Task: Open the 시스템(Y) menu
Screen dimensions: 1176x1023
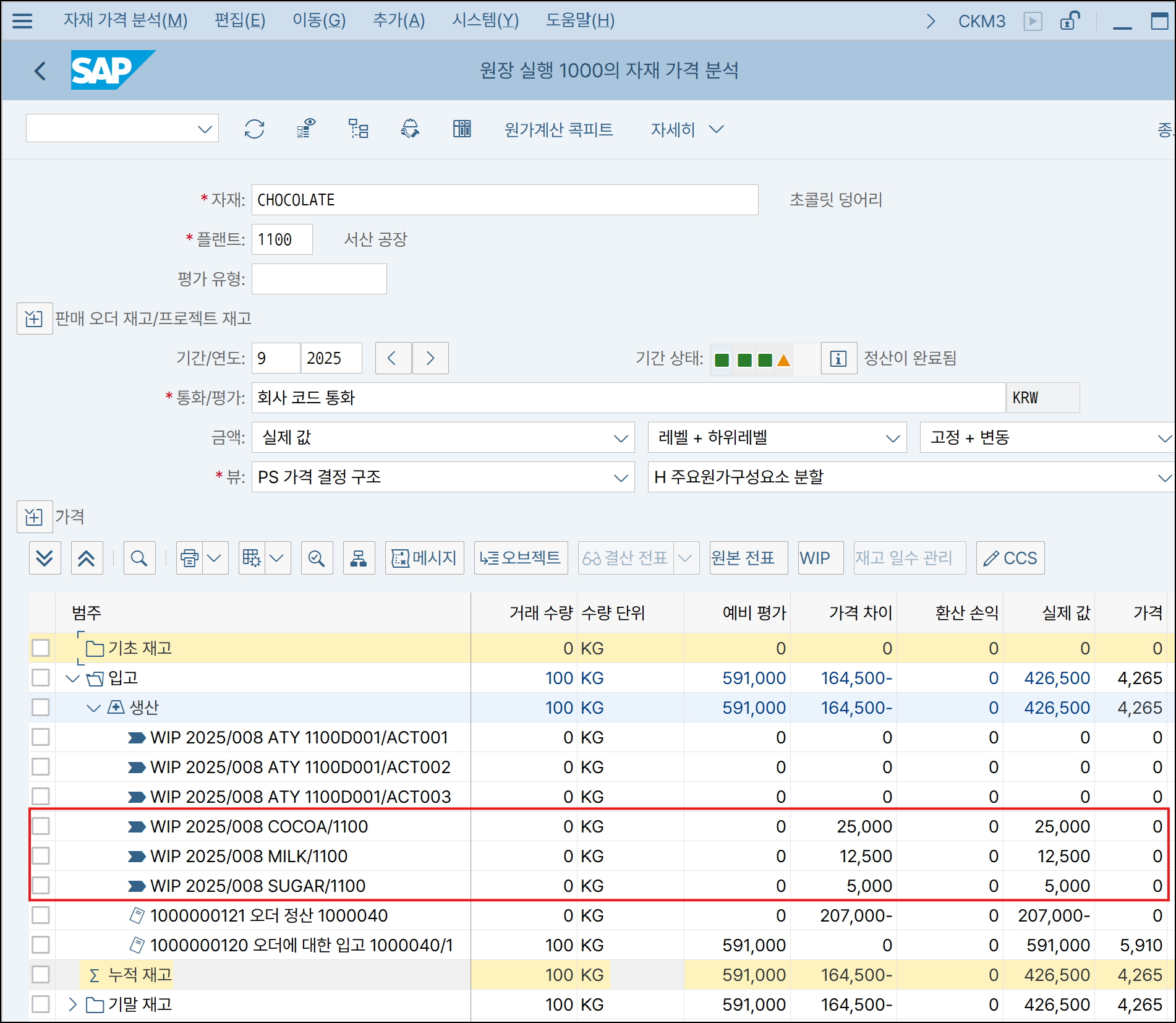Action: [485, 20]
